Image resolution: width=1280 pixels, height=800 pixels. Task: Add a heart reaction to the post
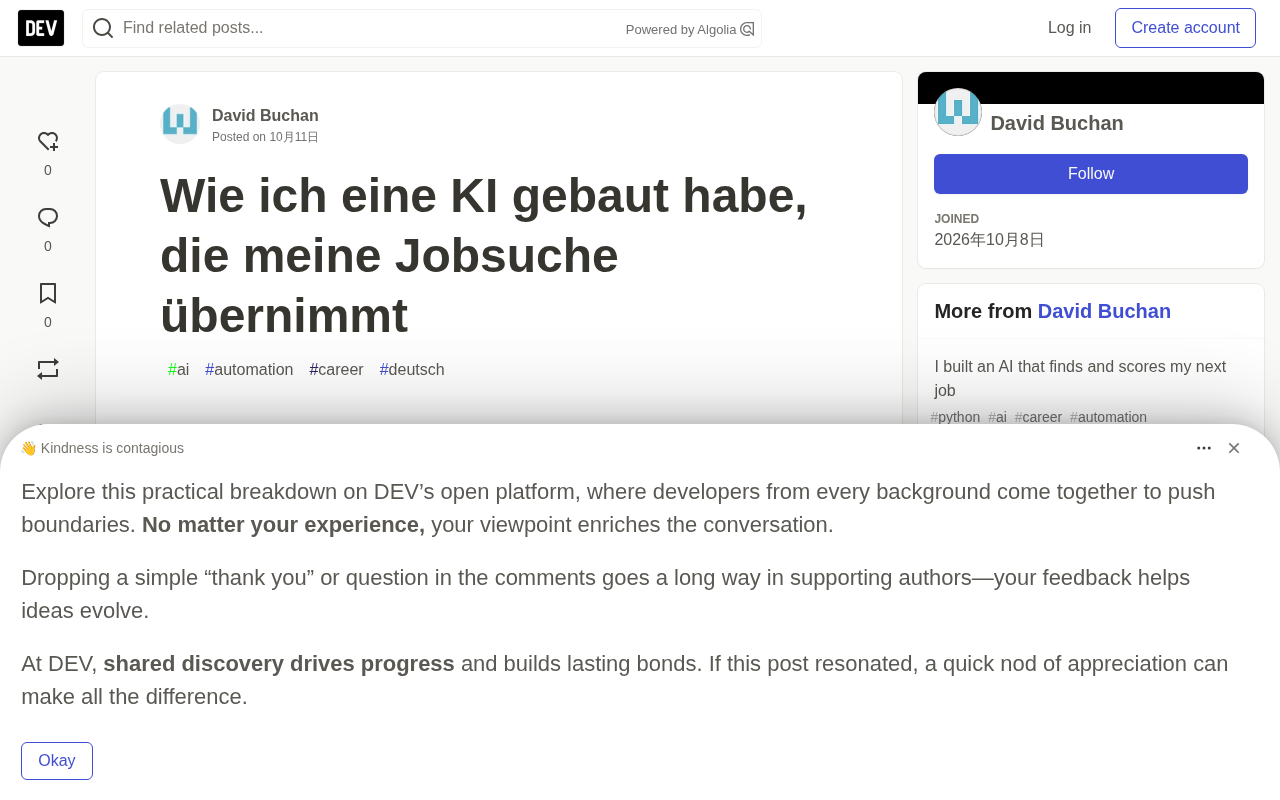48,142
